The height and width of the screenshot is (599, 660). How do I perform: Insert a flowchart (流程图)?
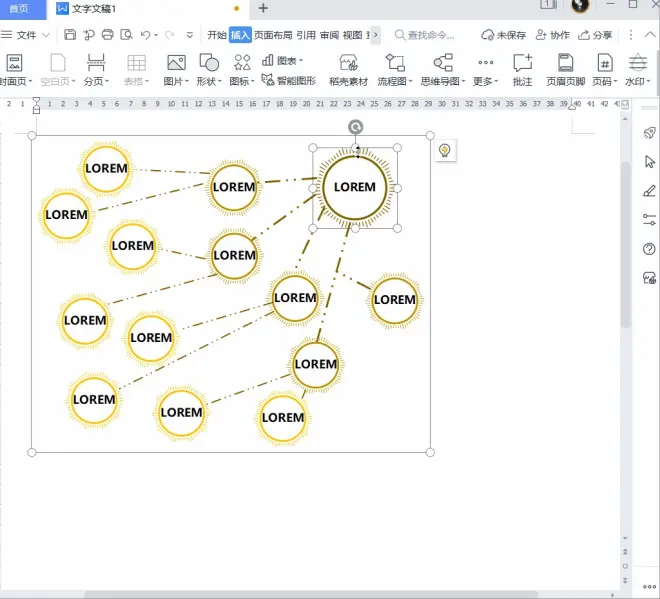(x=395, y=70)
